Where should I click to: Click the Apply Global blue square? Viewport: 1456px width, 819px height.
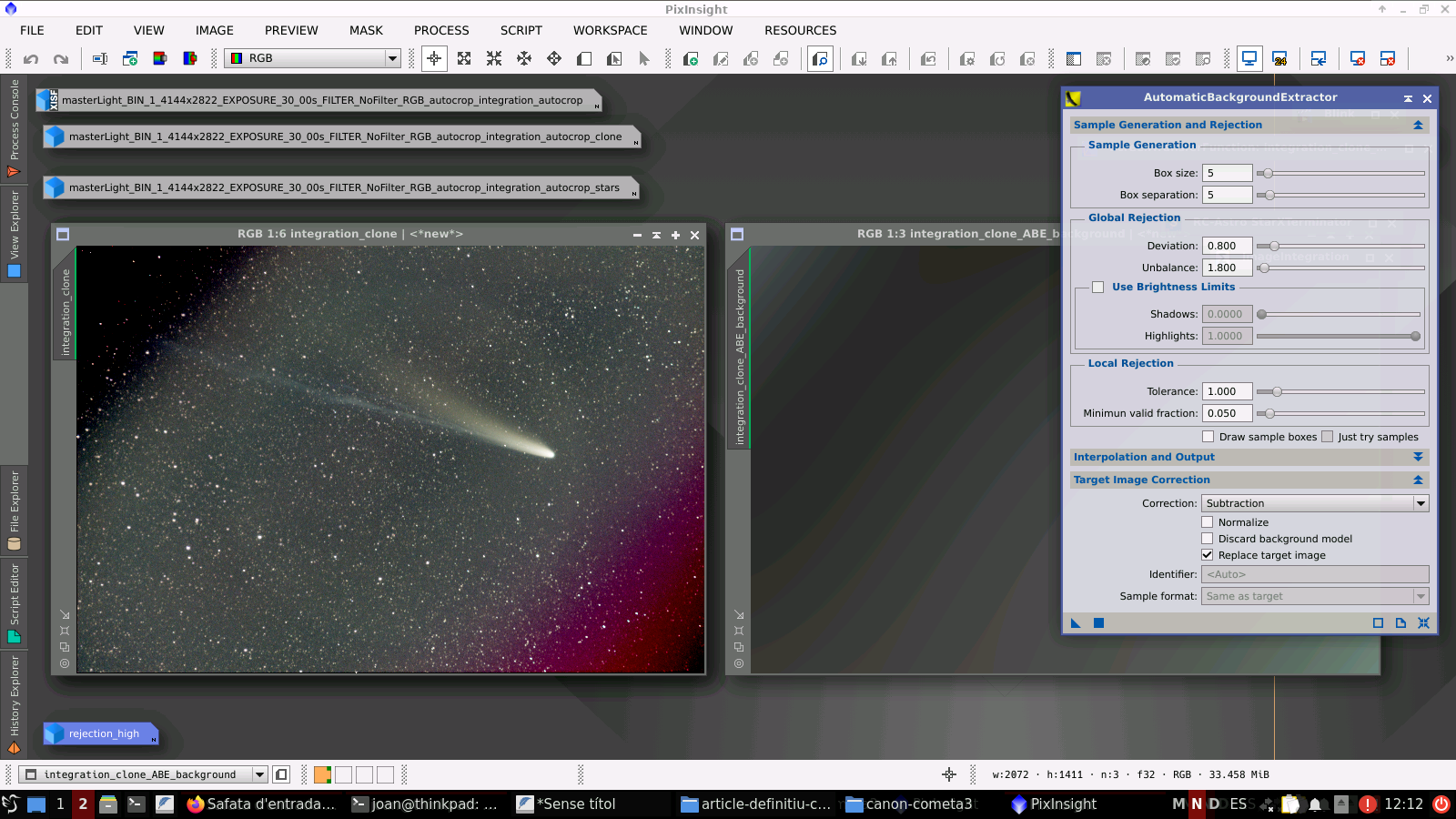pyautogui.click(x=1098, y=623)
